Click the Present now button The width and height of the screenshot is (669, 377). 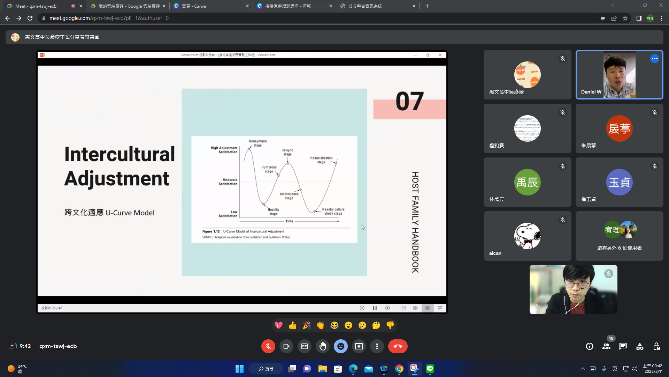click(359, 346)
